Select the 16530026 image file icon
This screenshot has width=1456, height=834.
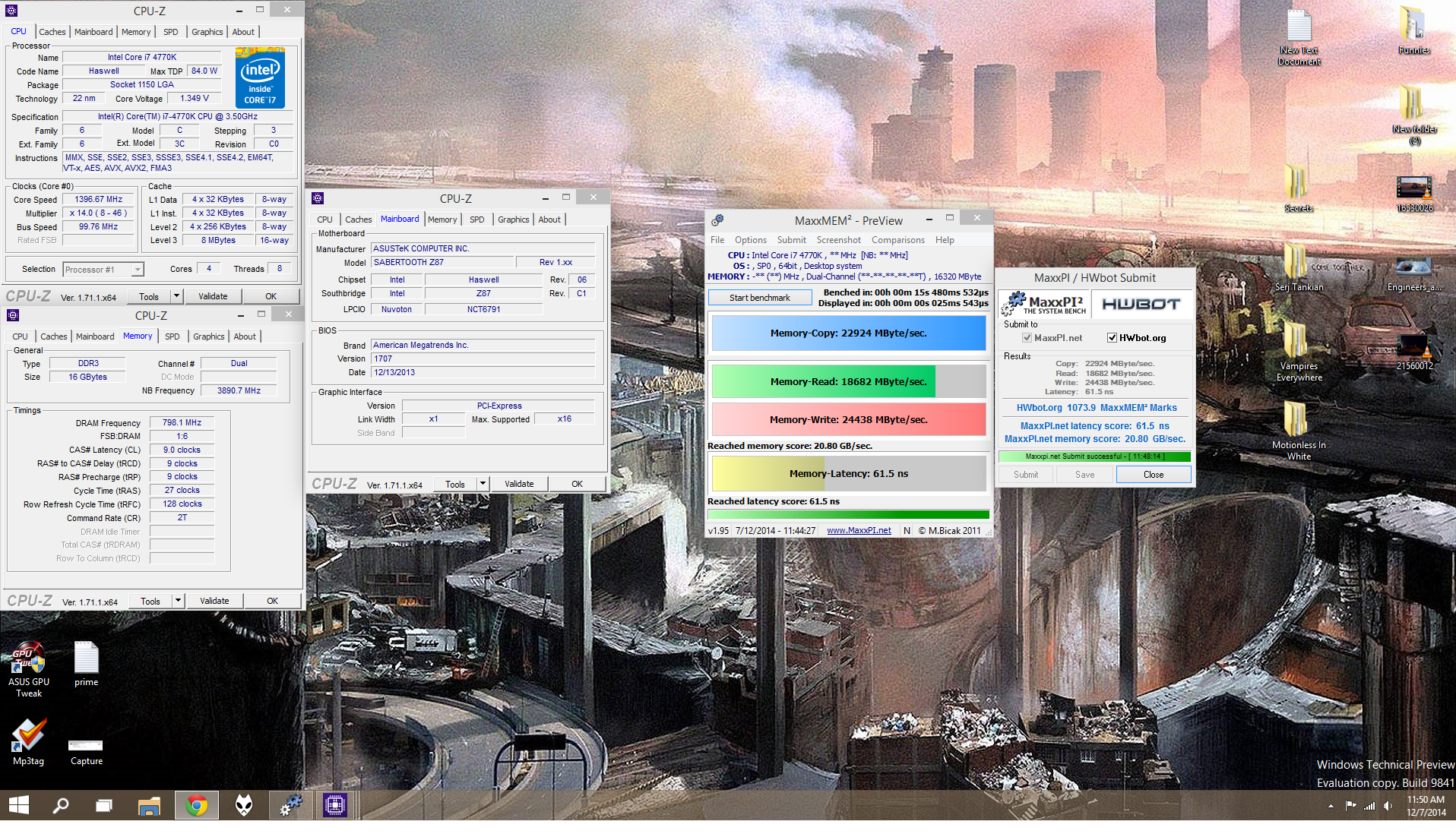[1414, 193]
